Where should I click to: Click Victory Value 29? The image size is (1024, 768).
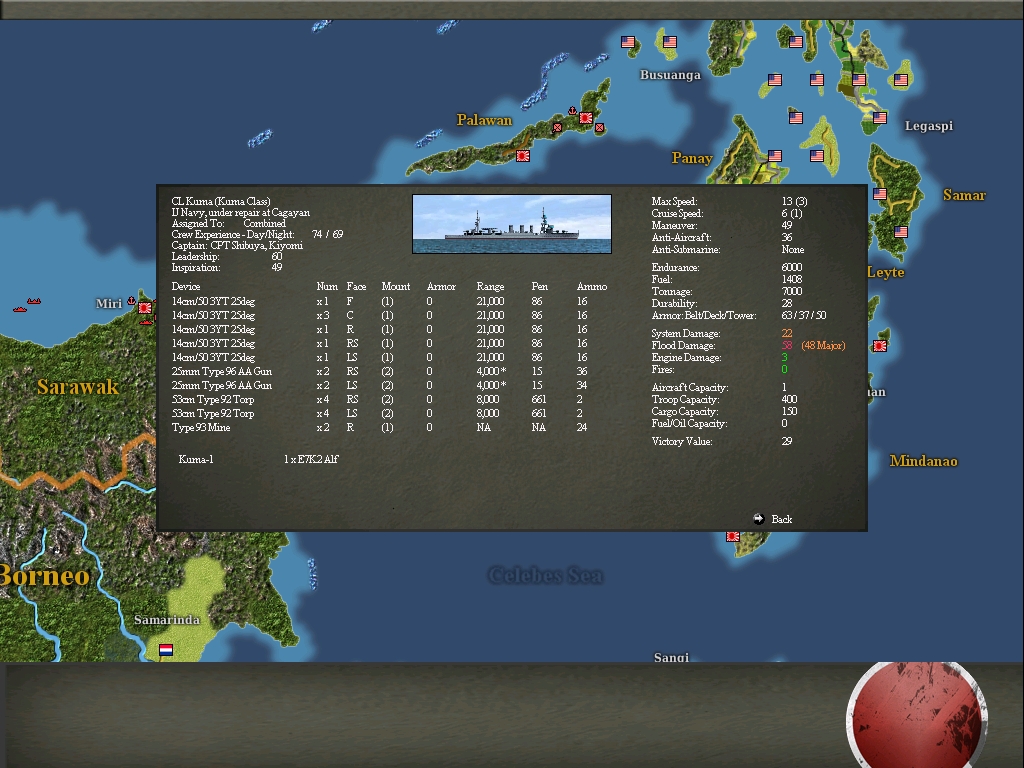click(786, 441)
